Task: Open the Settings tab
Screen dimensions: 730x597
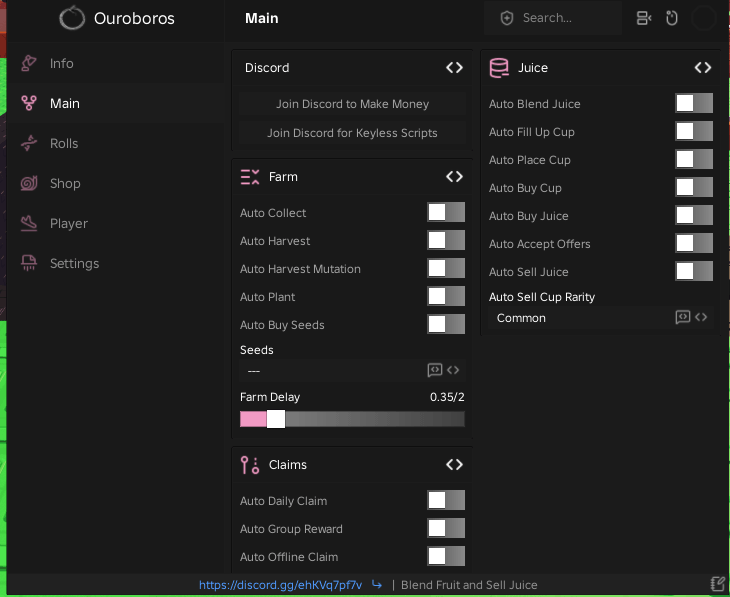Action: coord(116,264)
